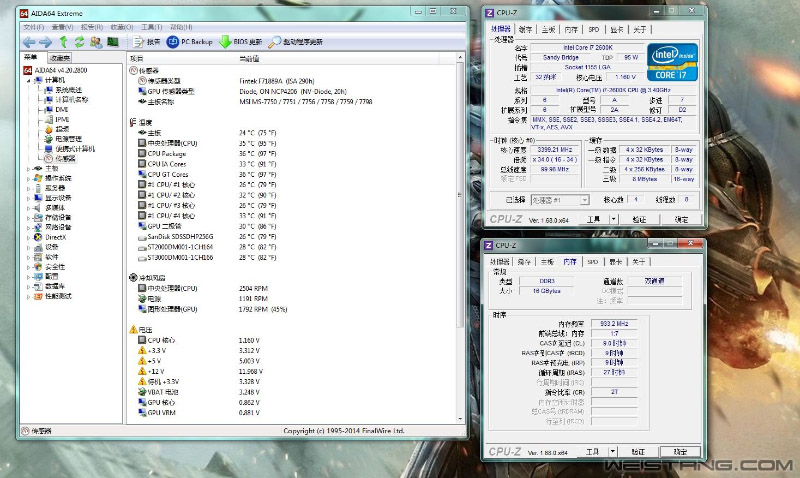
Task: Open the 帮助(H) menu in AIDA64
Action: click(x=181, y=27)
